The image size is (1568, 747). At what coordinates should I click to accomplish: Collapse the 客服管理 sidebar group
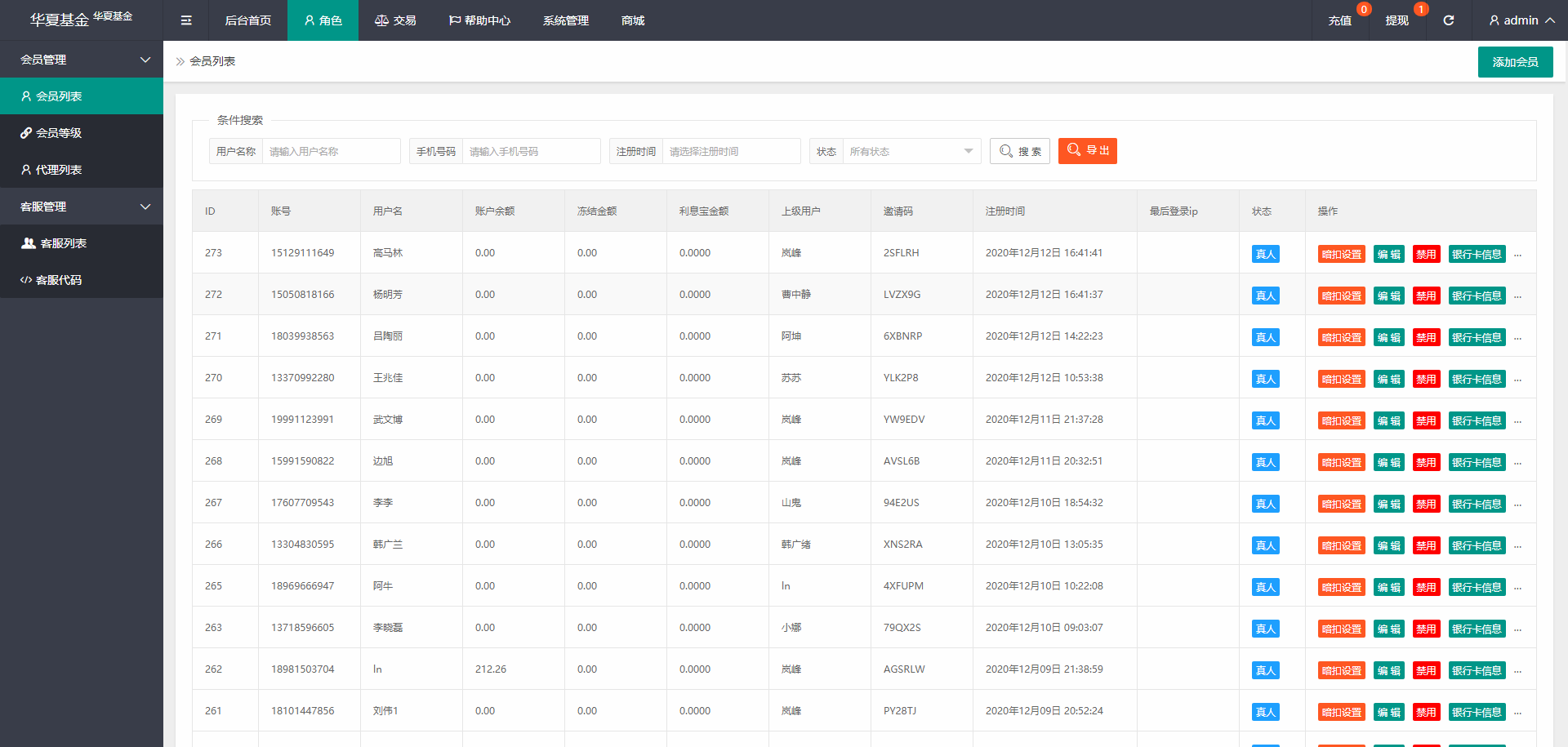pos(82,207)
